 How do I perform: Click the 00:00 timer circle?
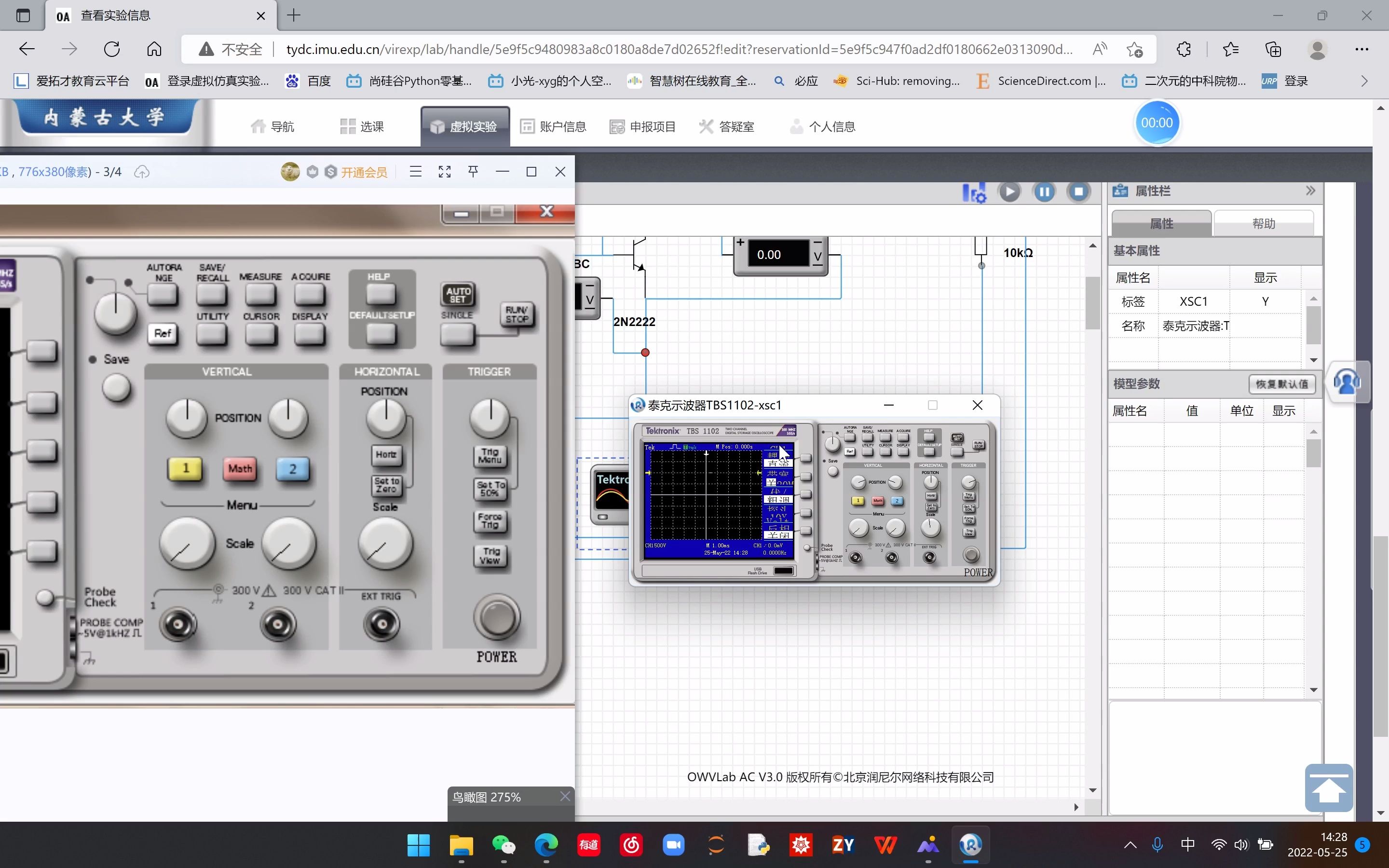click(x=1157, y=123)
